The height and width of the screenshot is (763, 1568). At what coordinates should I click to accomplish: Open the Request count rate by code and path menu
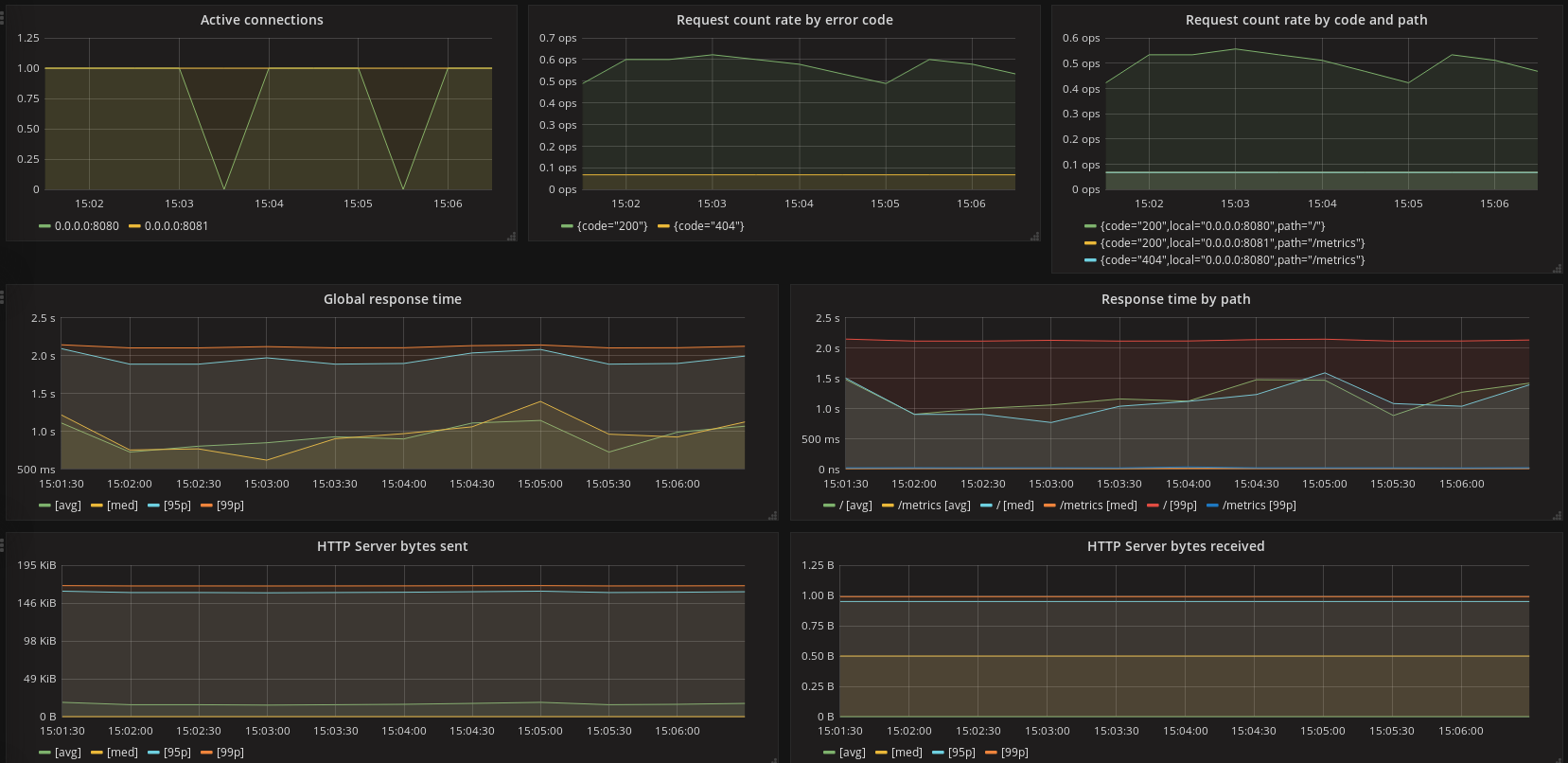click(x=1306, y=20)
